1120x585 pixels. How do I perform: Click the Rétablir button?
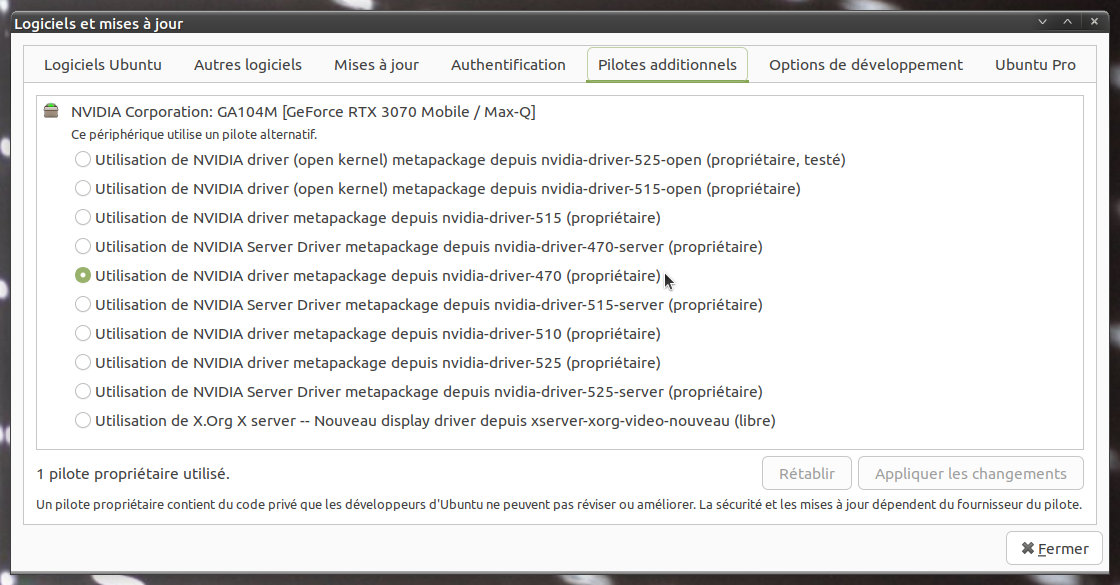(806, 474)
